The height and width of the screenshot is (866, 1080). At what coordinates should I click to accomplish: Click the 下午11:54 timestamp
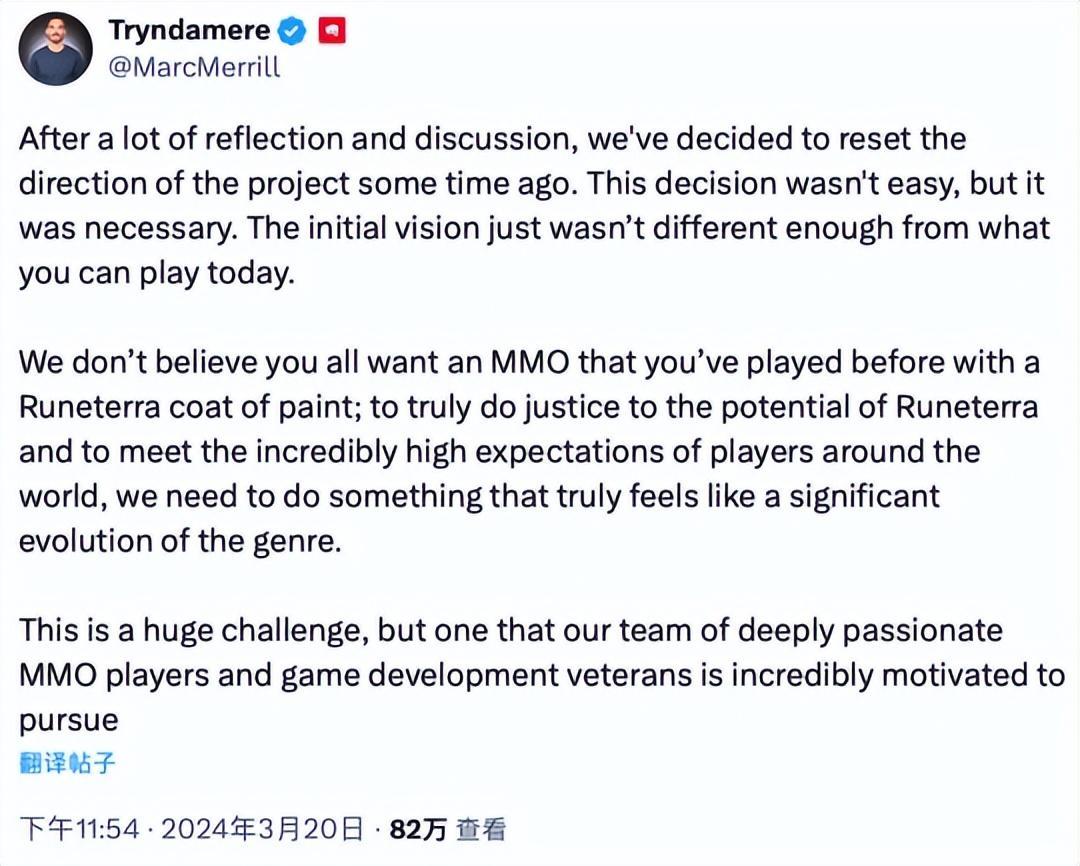pyautogui.click(x=82, y=829)
